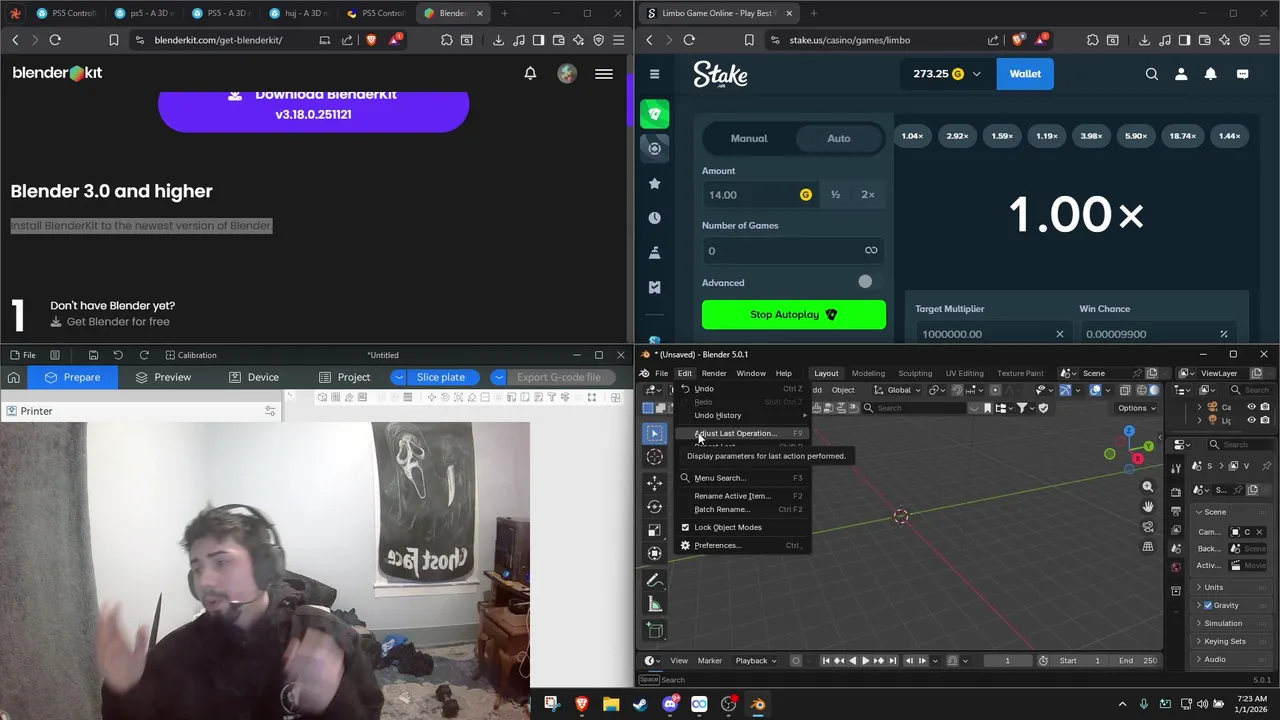
Task: Open the BlenderKit hamburger menu
Action: [604, 74]
